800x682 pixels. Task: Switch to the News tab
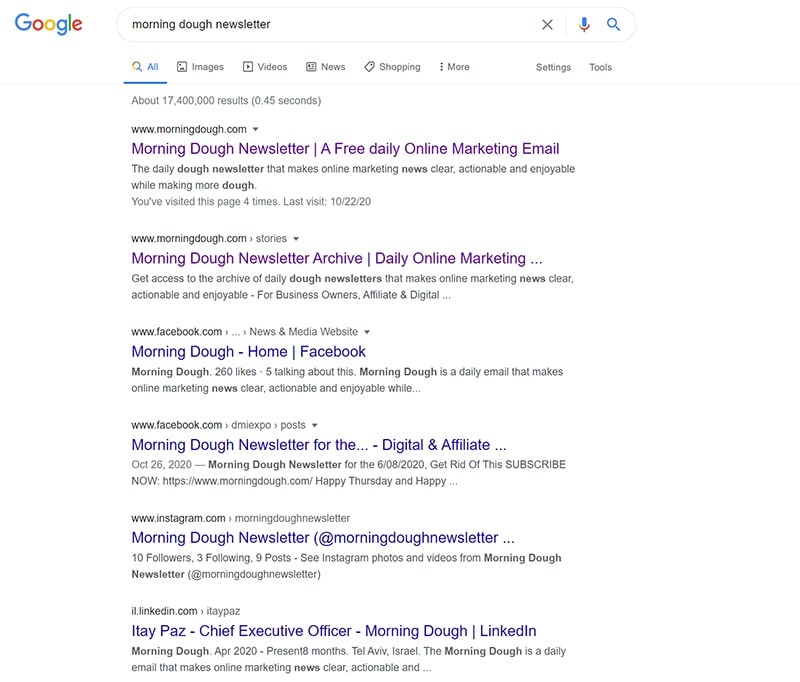[326, 67]
